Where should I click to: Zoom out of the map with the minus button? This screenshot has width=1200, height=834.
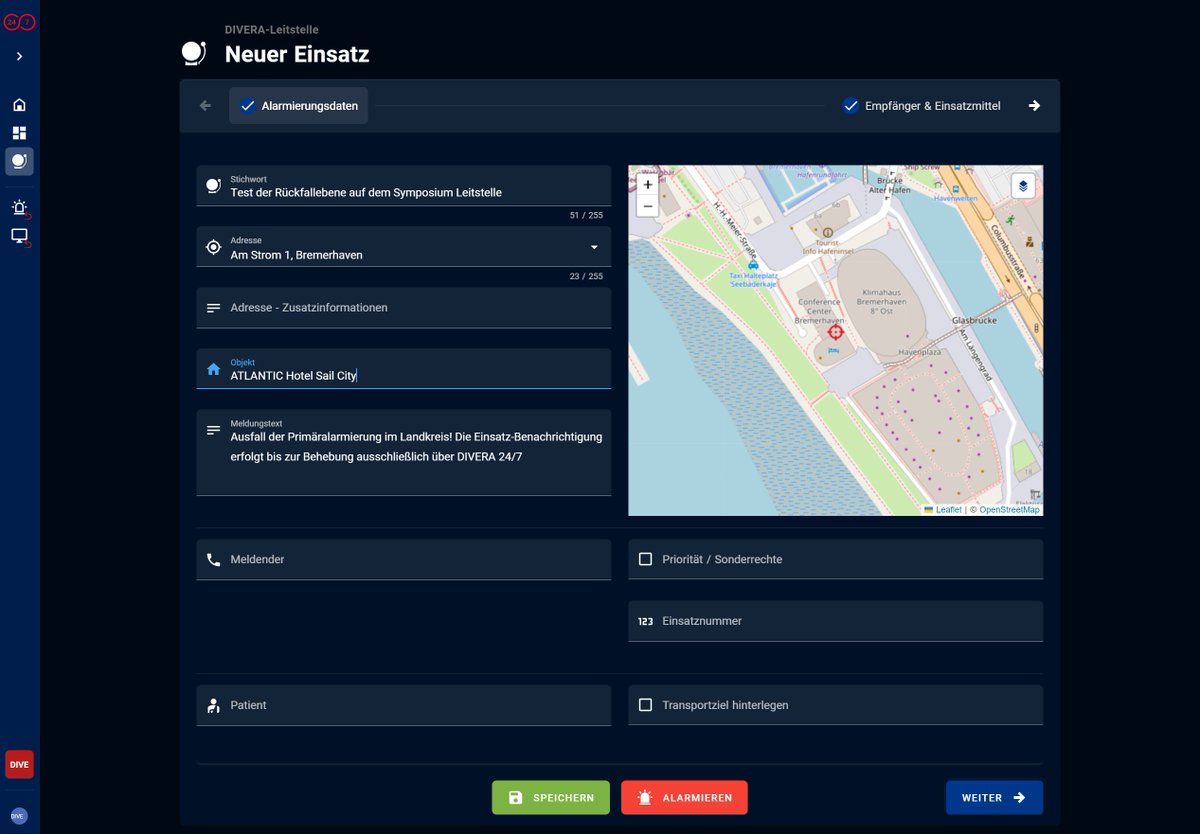pyautogui.click(x=647, y=206)
